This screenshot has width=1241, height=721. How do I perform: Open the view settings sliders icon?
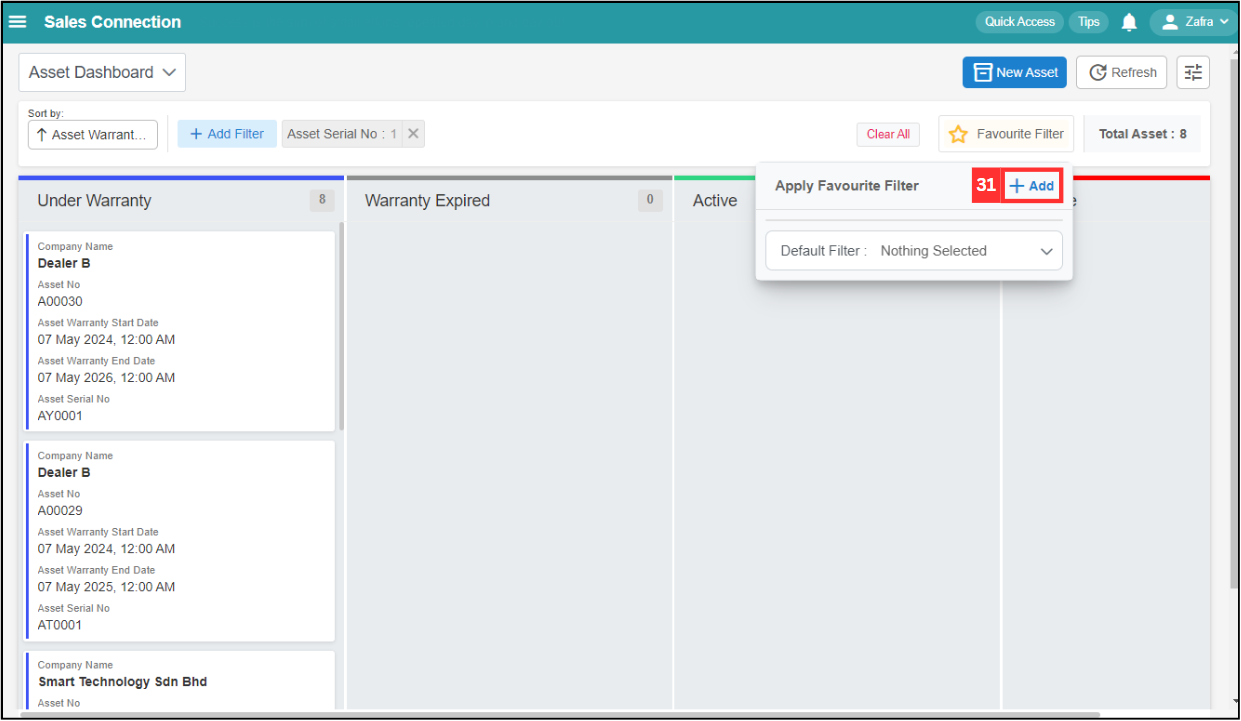pyautogui.click(x=1193, y=72)
